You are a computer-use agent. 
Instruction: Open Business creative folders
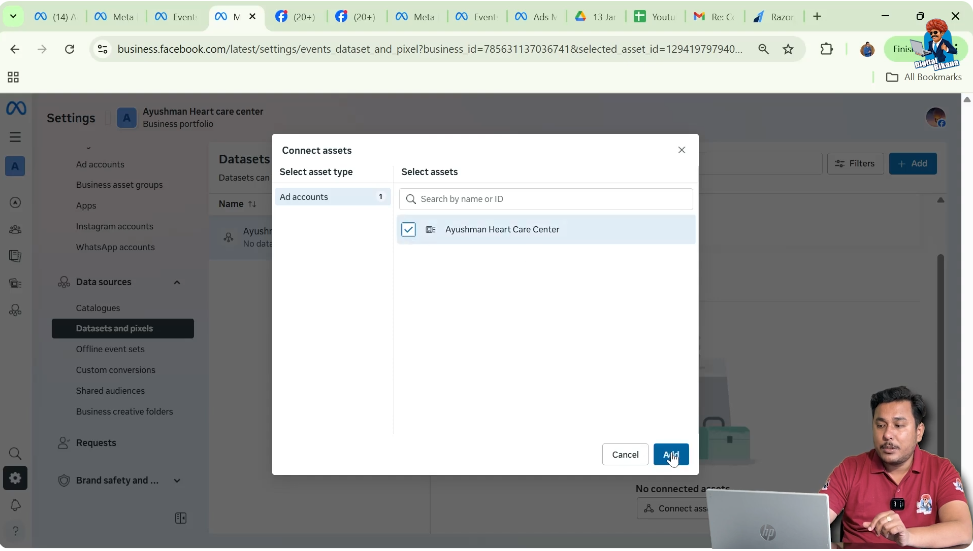pyautogui.click(x=124, y=411)
